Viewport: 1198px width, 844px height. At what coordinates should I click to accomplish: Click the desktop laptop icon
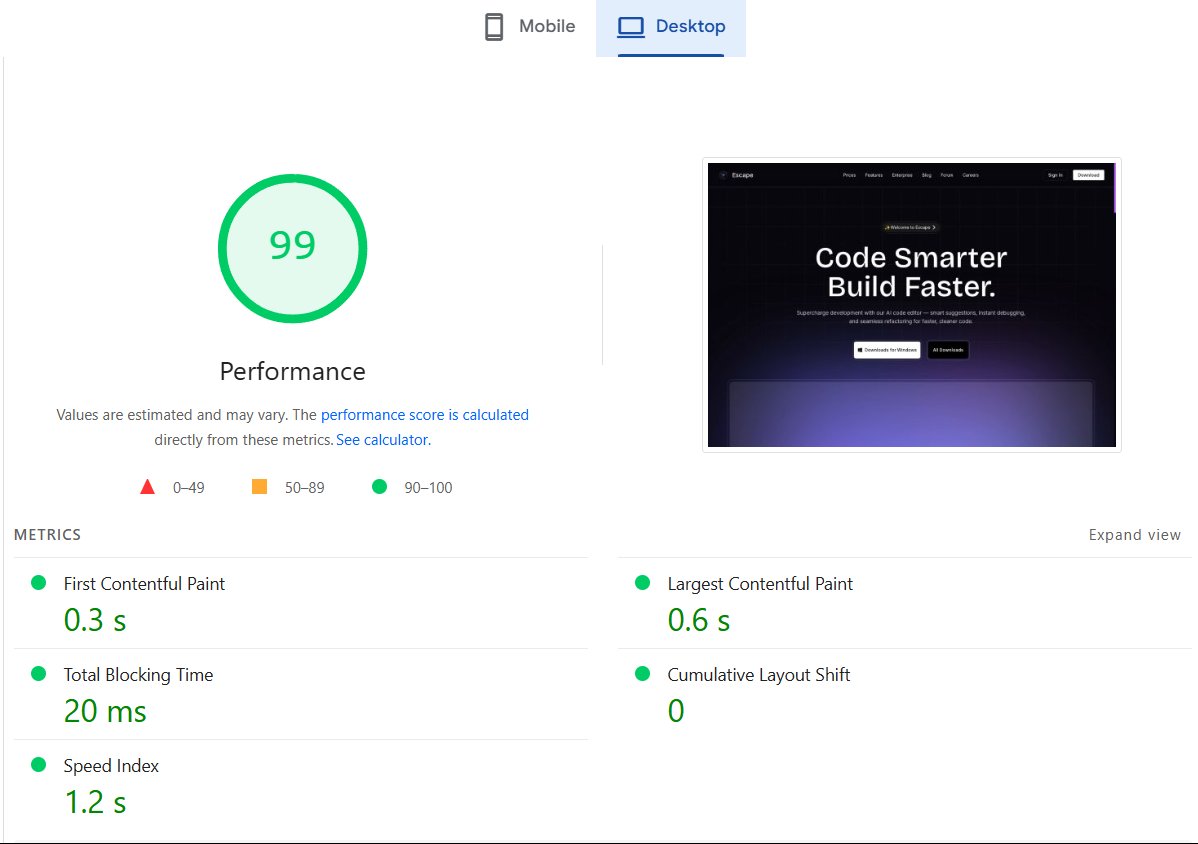click(631, 27)
